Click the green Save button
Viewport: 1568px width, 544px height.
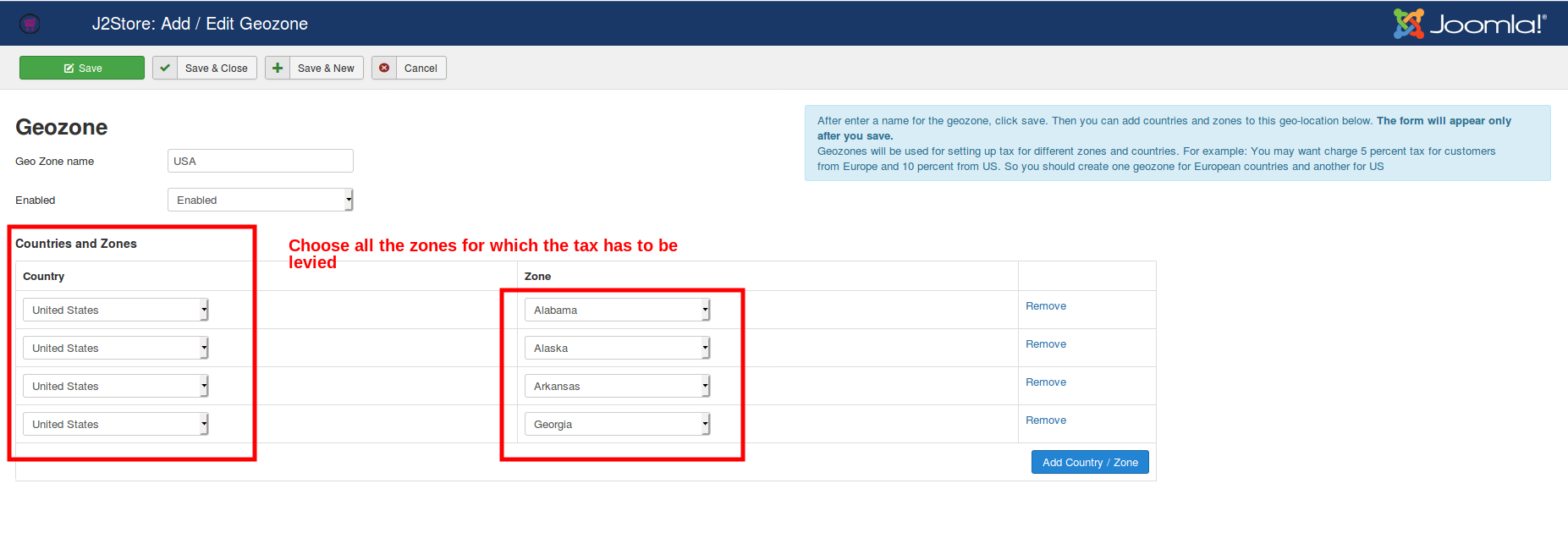click(x=82, y=68)
